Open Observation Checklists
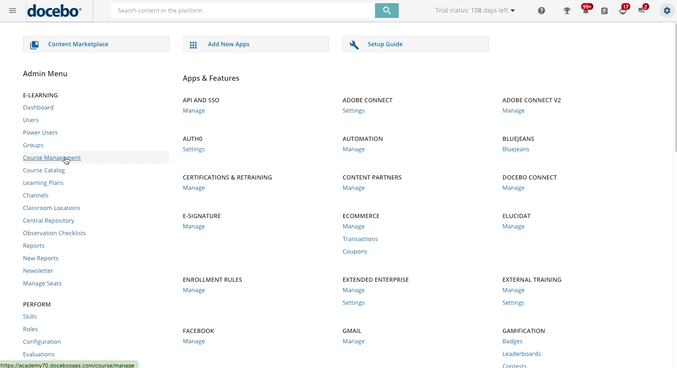Viewport: 677px width, 368px height. (x=54, y=233)
